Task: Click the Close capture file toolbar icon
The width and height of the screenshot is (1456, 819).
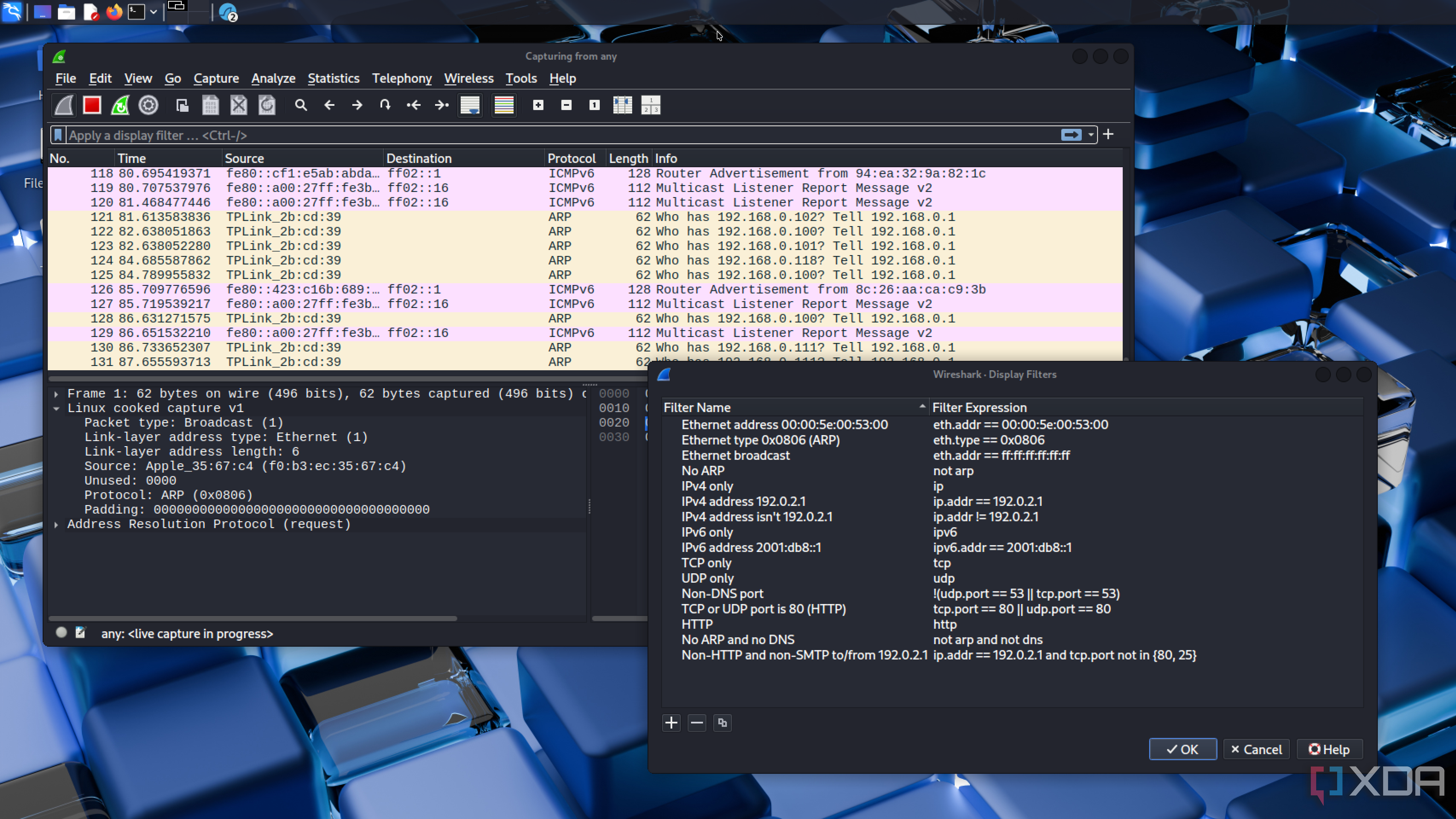Action: [239, 105]
